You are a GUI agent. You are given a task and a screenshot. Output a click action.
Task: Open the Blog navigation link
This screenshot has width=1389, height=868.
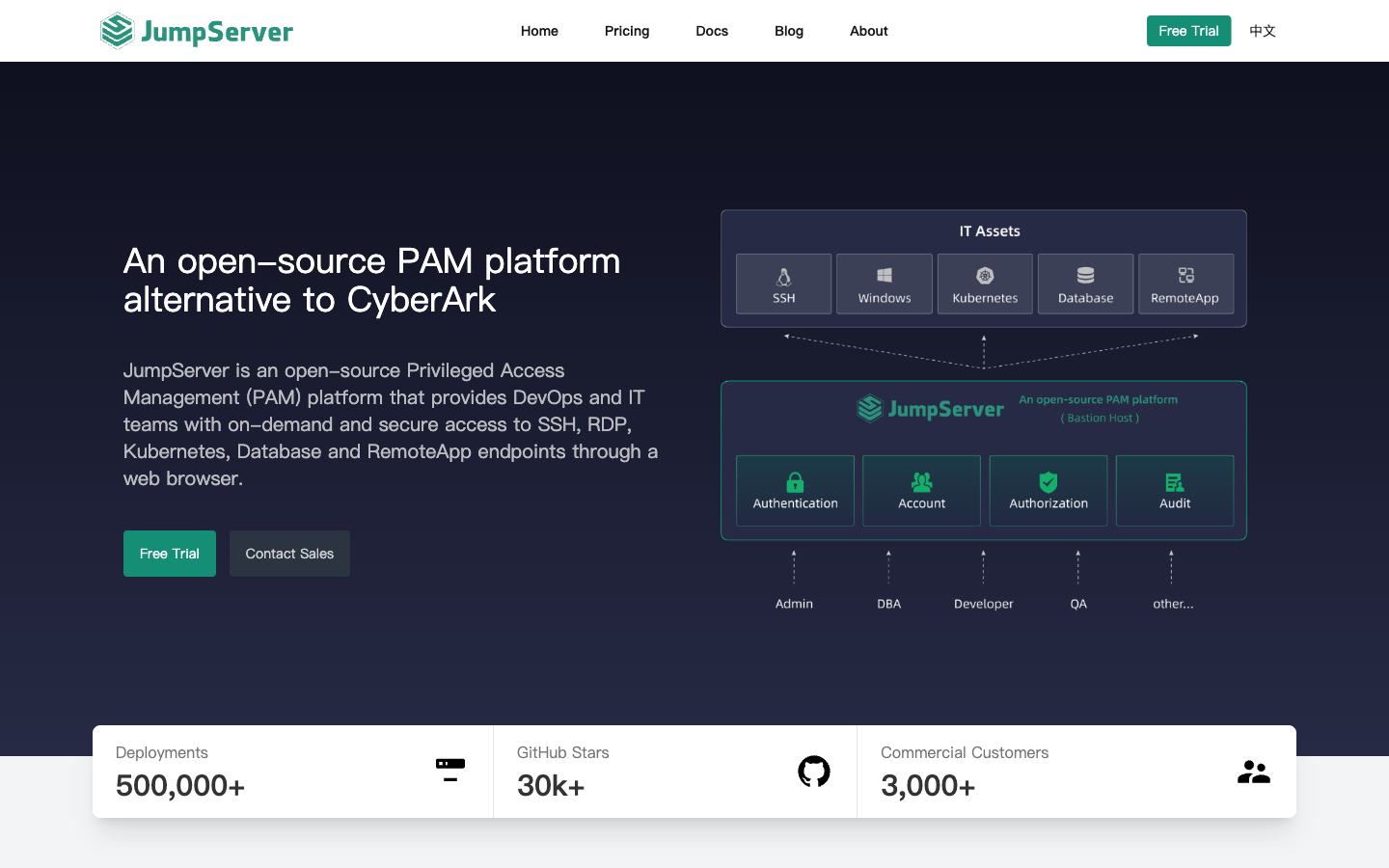pos(789,31)
